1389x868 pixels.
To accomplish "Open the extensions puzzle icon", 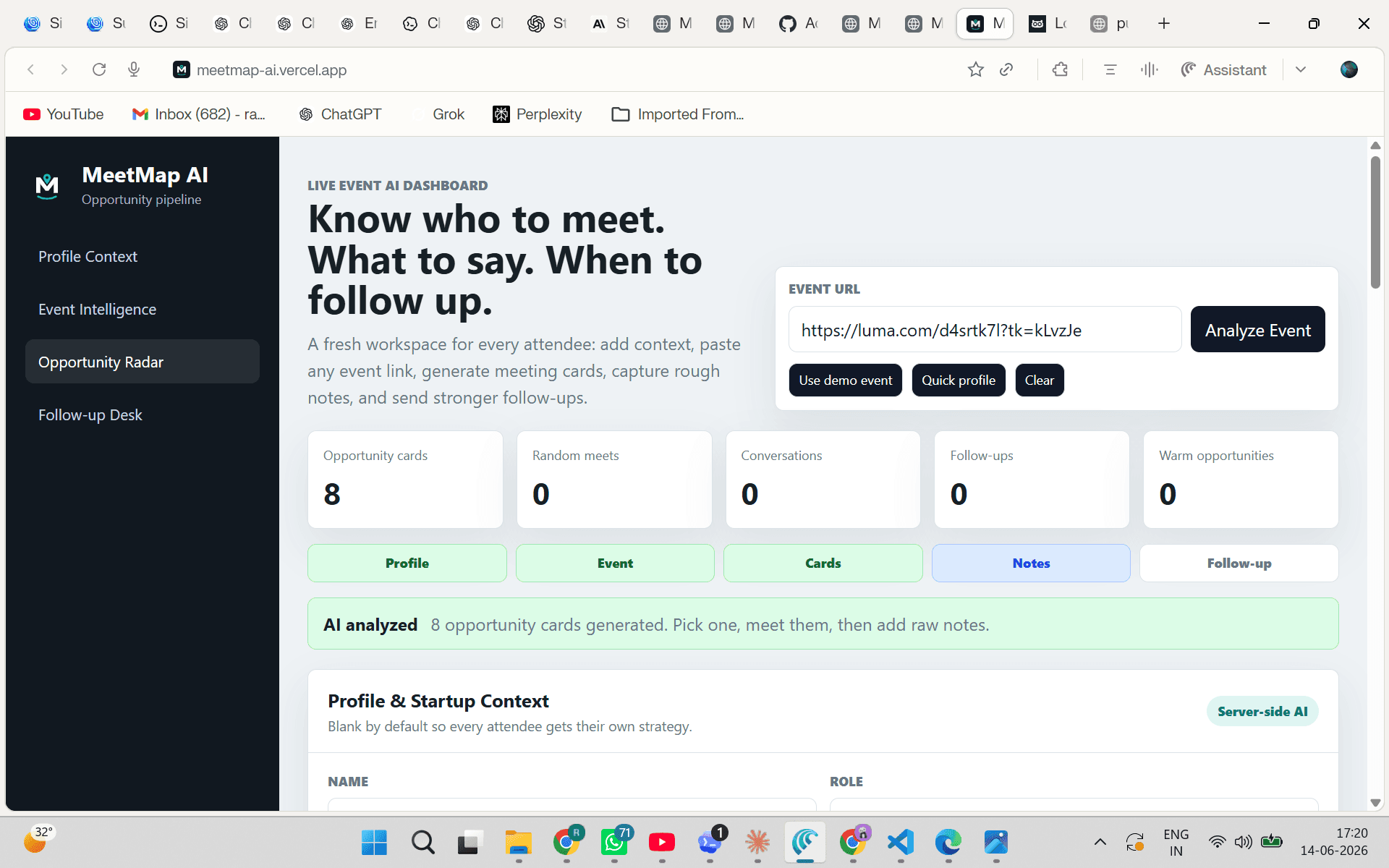I will 1060,69.
